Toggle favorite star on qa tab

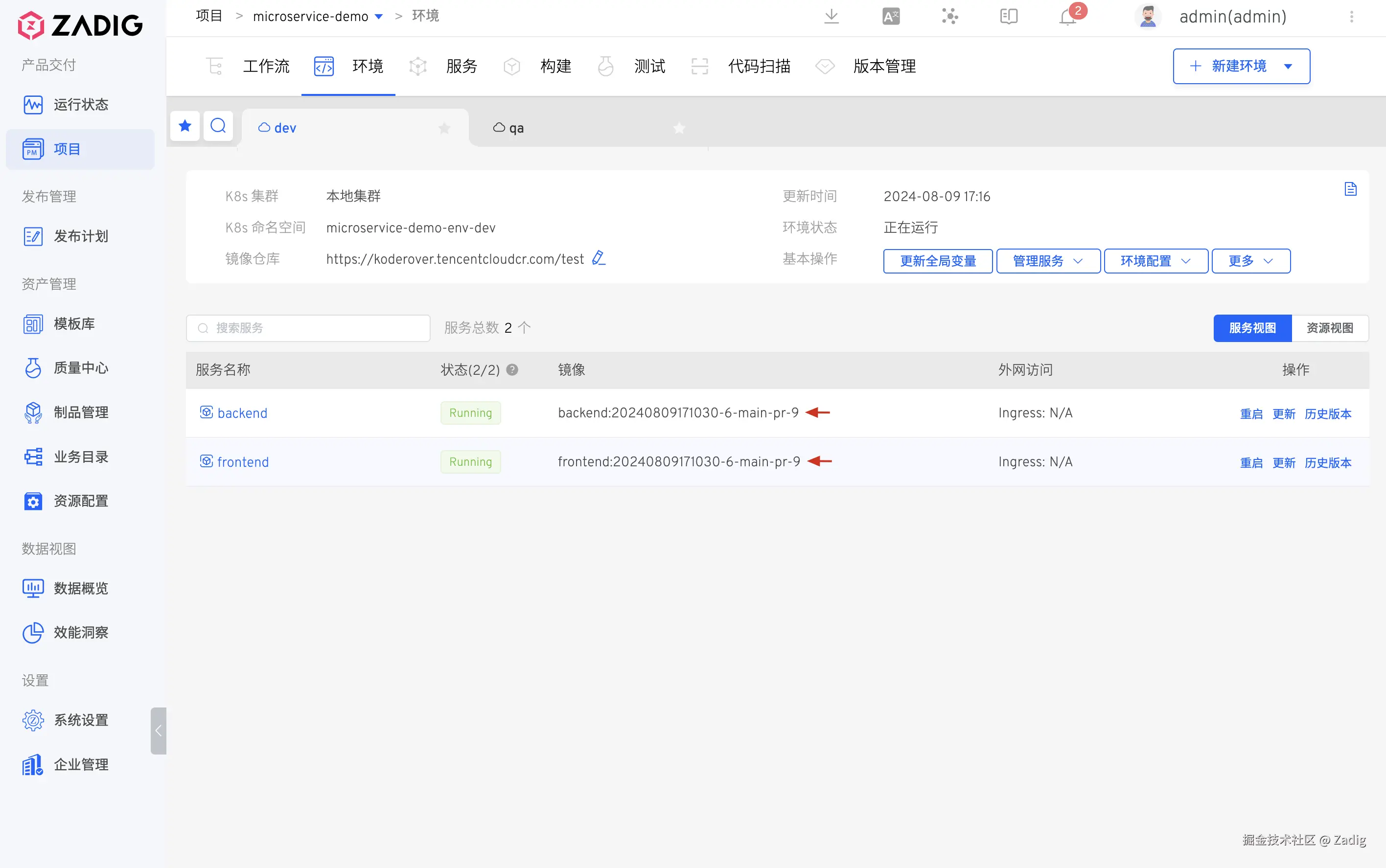coord(679,128)
